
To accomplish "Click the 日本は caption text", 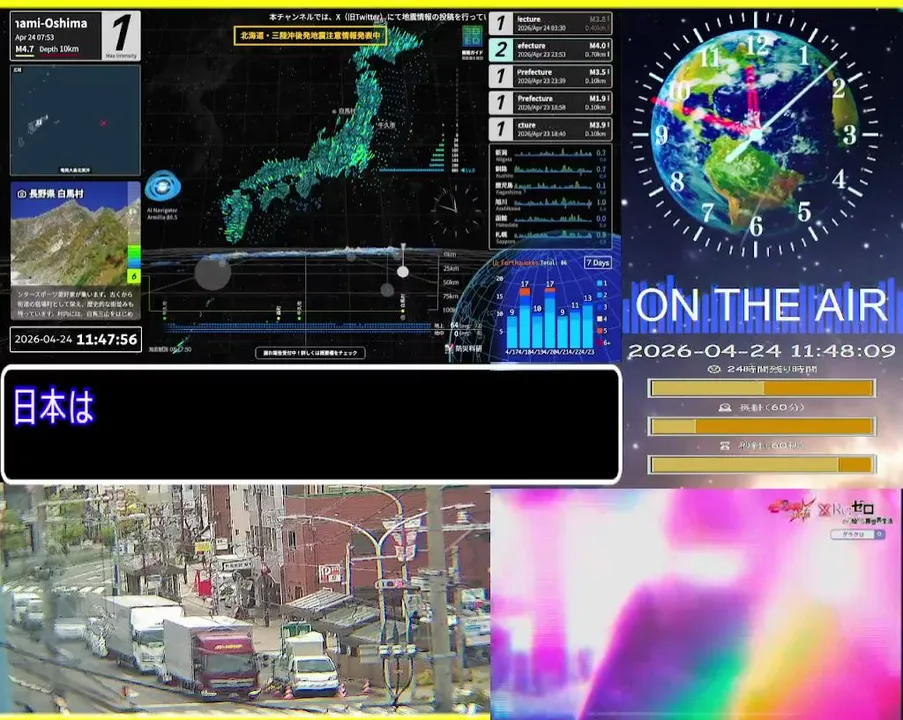I will [54, 407].
